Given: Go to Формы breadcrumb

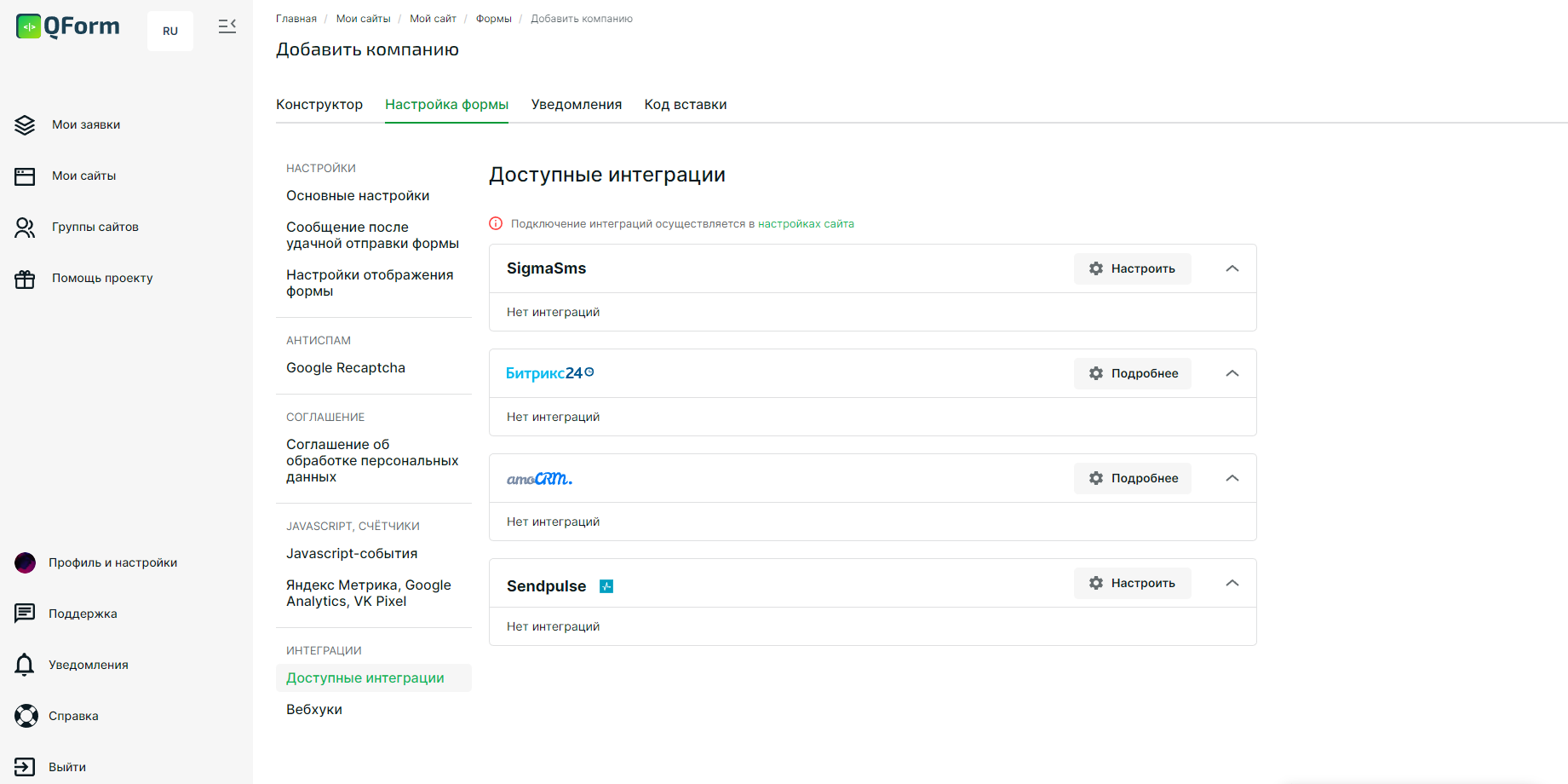Looking at the screenshot, I should (x=494, y=19).
